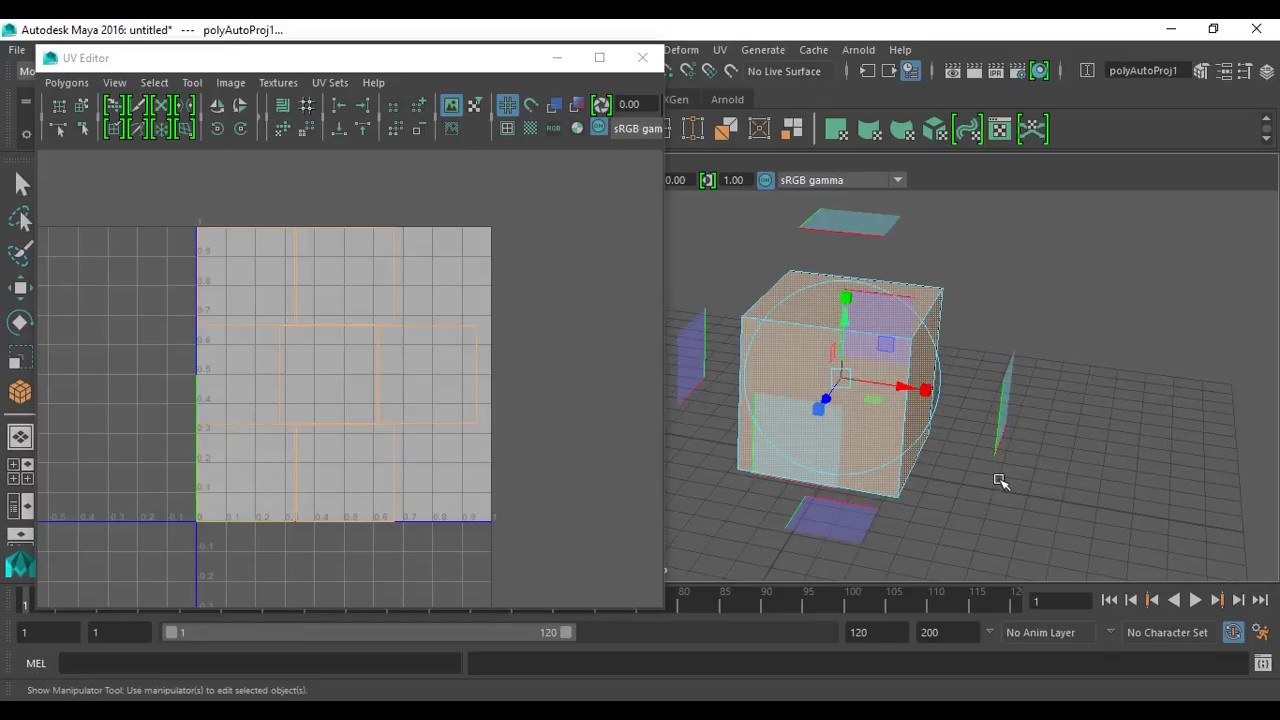The image size is (1280, 720).
Task: Toggle Auto Keyframe button near Character Set
Action: [1233, 632]
